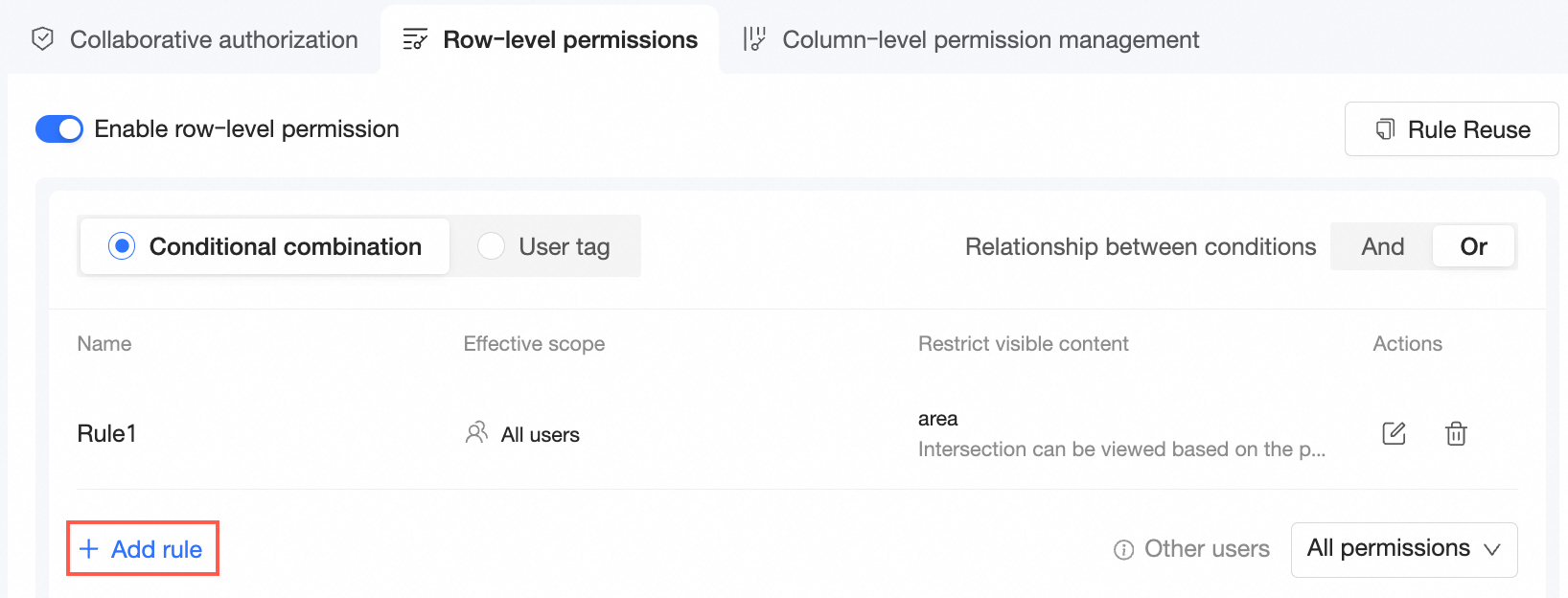Click the plus icon beside Add rule

tap(89, 549)
